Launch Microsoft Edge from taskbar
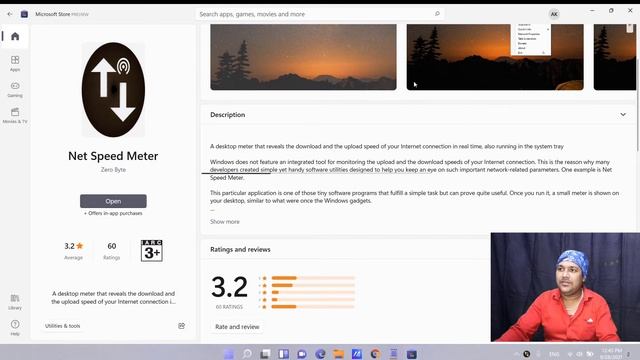This screenshot has width=640, height=360. click(x=320, y=353)
